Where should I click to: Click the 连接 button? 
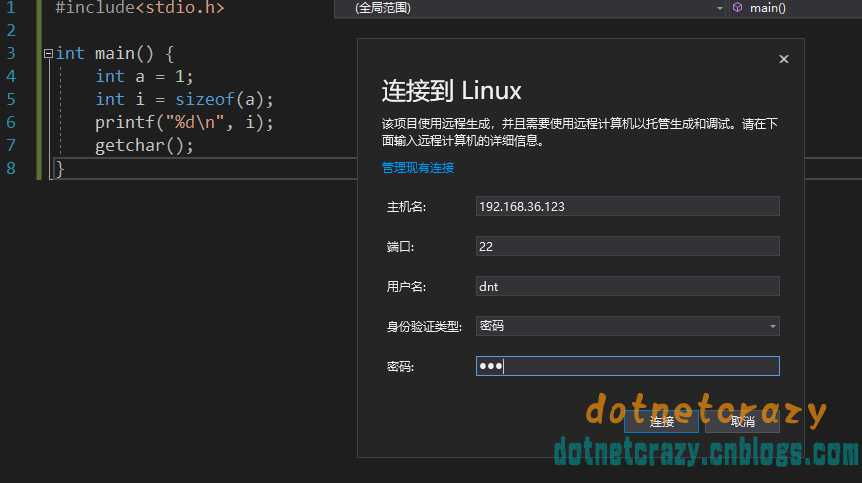tap(661, 421)
